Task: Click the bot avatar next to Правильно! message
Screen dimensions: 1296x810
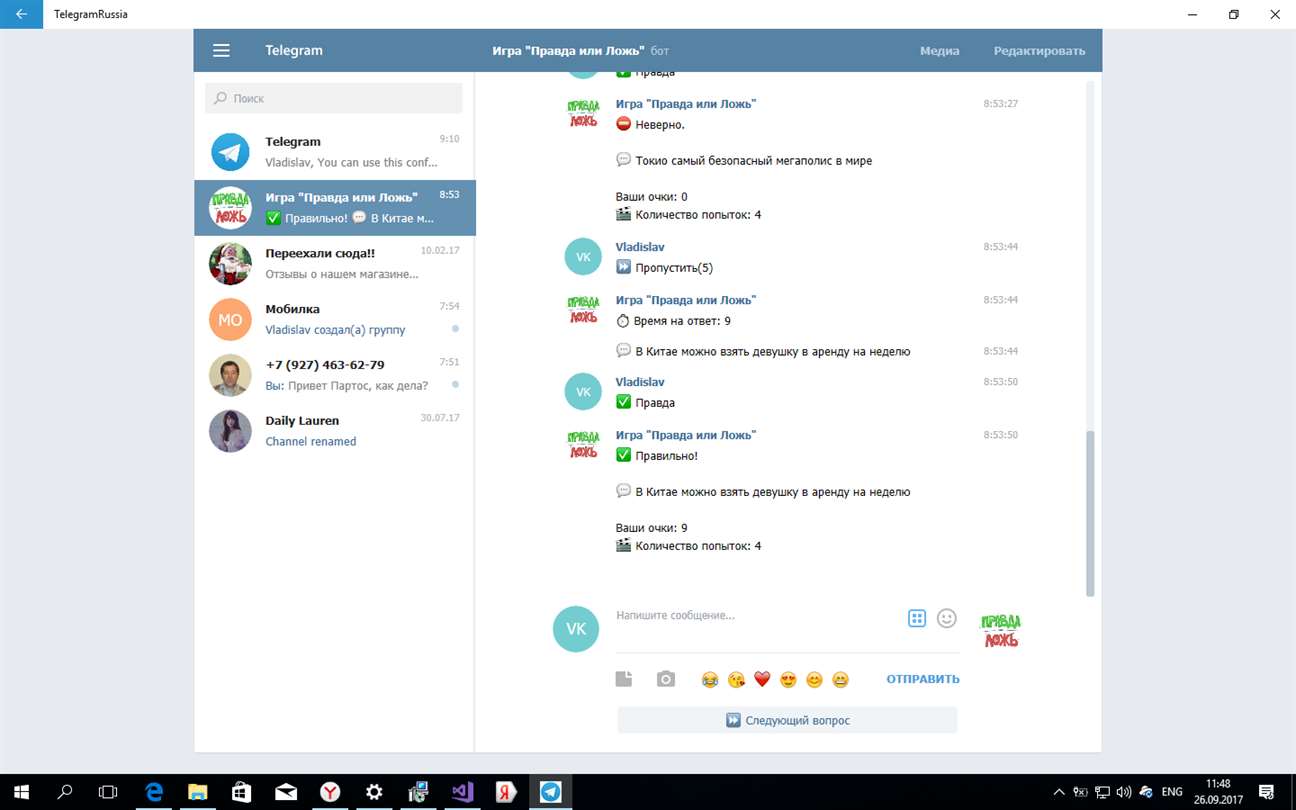Action: (583, 444)
